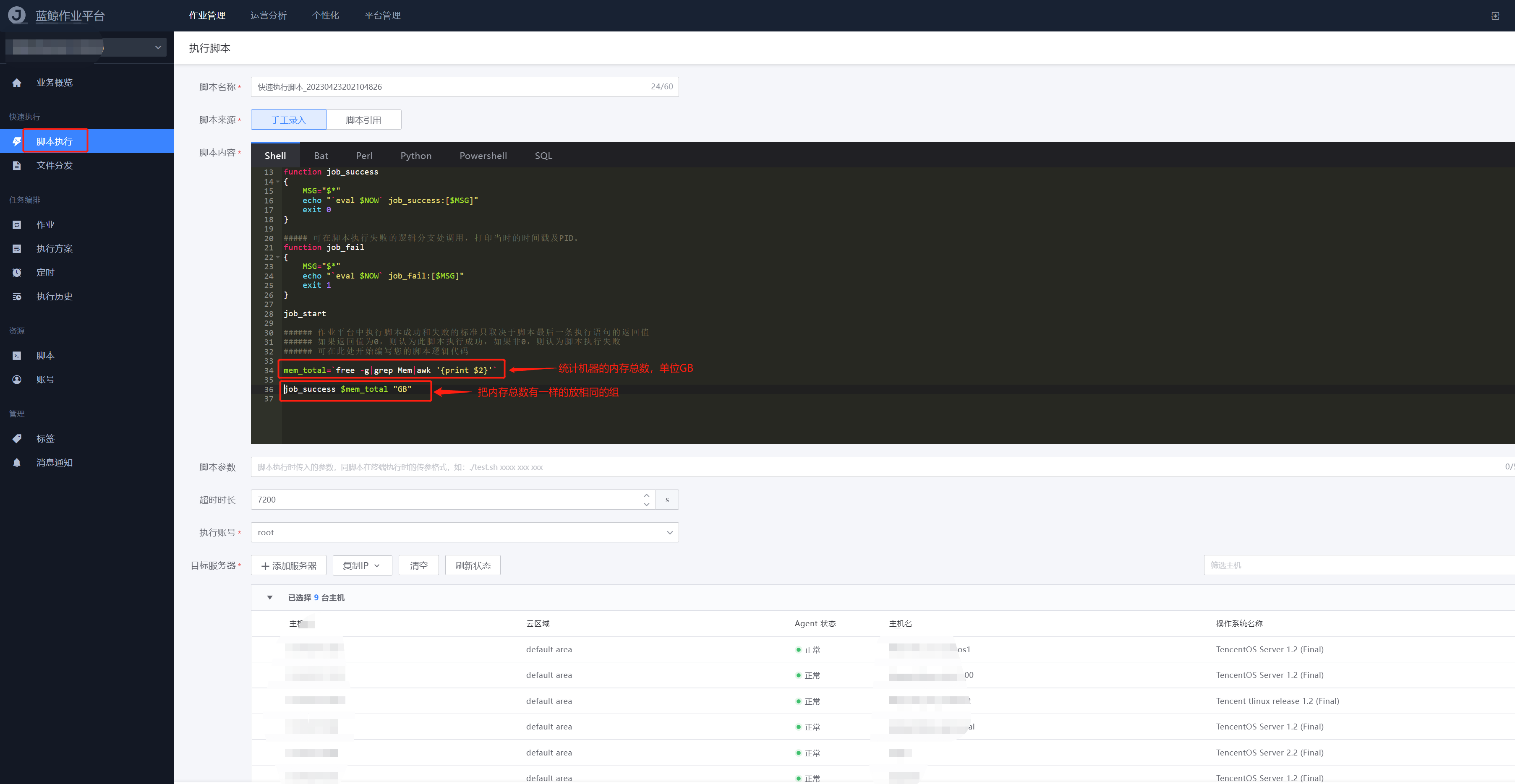1515x784 pixels.
Task: Go to 执行方案 in sidebar
Action: 55,249
